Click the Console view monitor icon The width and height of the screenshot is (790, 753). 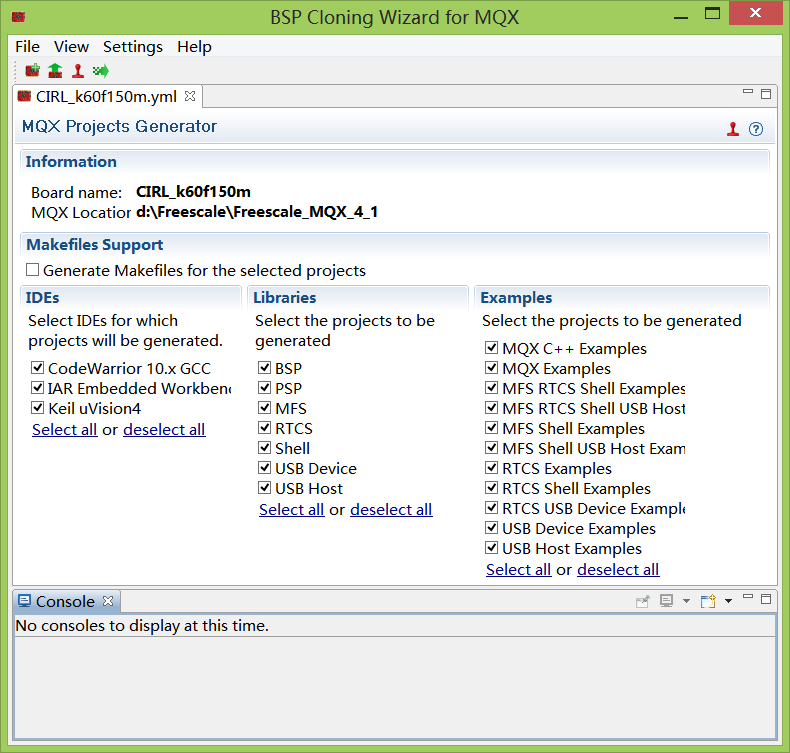tap(24, 600)
